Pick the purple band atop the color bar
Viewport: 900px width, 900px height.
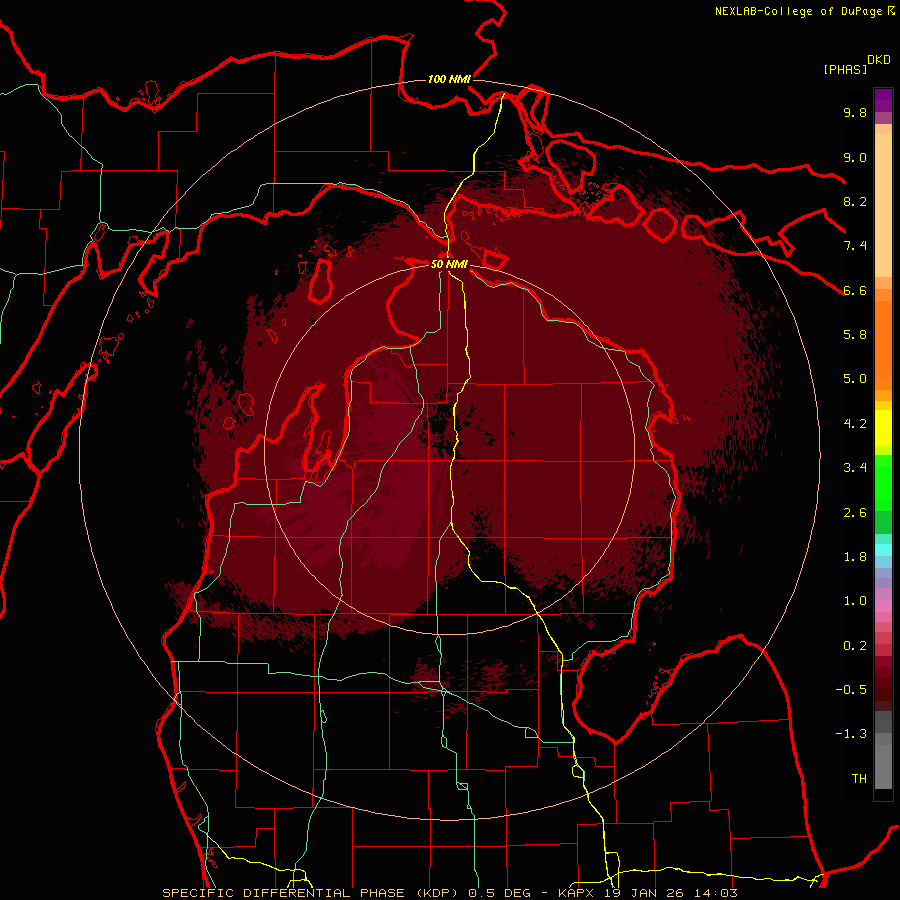pos(883,100)
